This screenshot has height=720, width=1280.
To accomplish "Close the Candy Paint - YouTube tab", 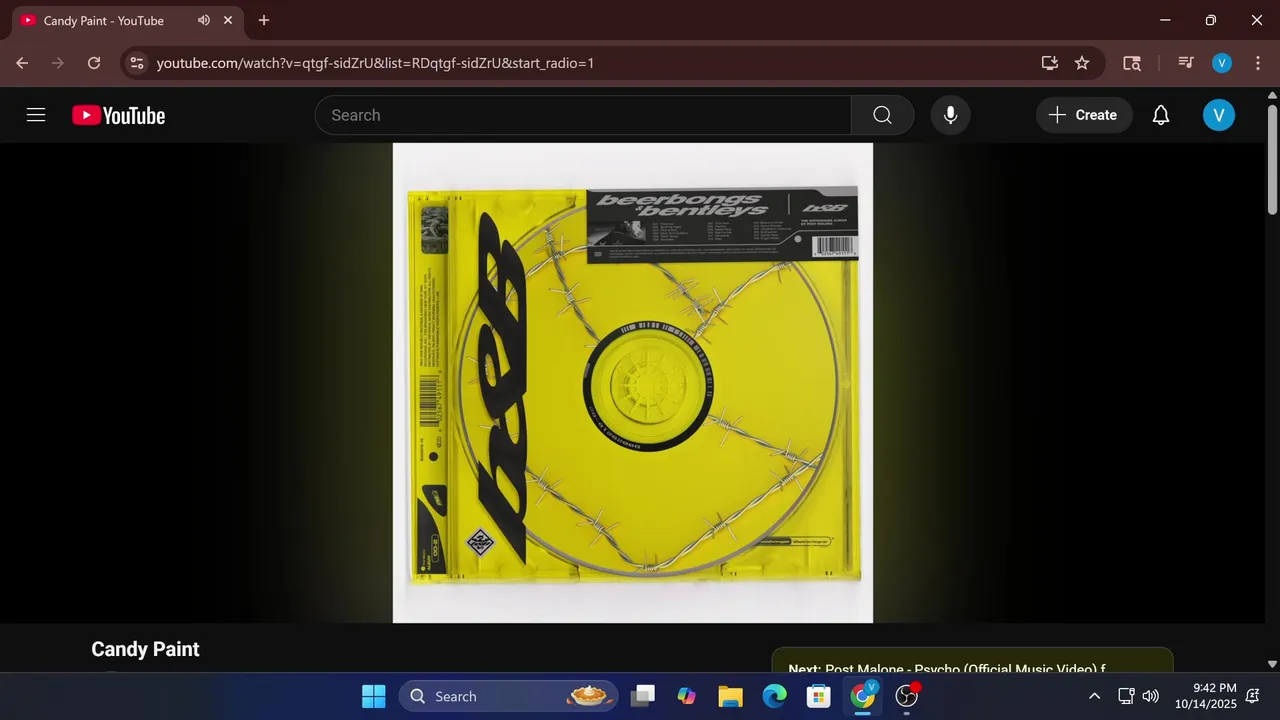I will point(228,20).
